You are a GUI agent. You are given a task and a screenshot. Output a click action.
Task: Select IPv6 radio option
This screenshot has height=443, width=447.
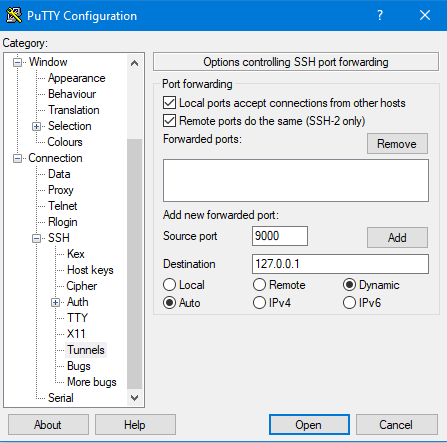click(349, 303)
